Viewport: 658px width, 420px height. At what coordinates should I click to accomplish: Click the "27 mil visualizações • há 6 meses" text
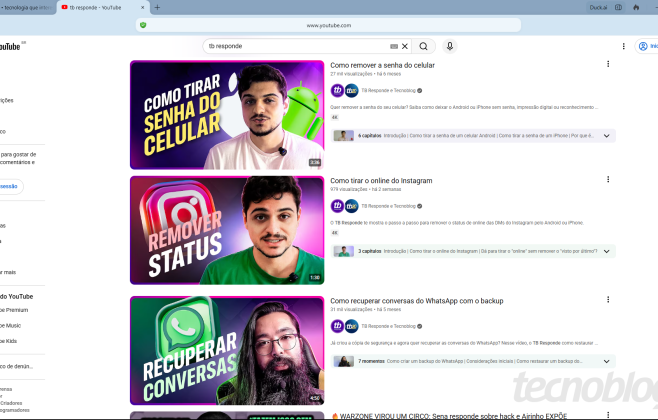click(366, 74)
